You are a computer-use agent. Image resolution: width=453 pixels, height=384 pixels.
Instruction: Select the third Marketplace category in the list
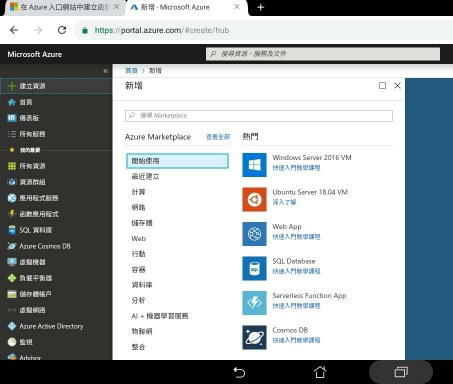(138, 192)
